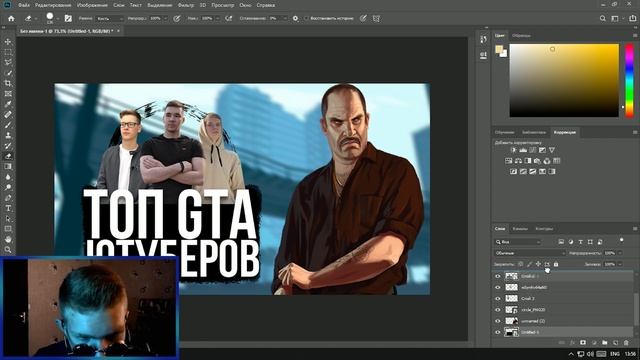Toggle lock transparent pixels
Screen dimensions: 640x360
(520, 264)
